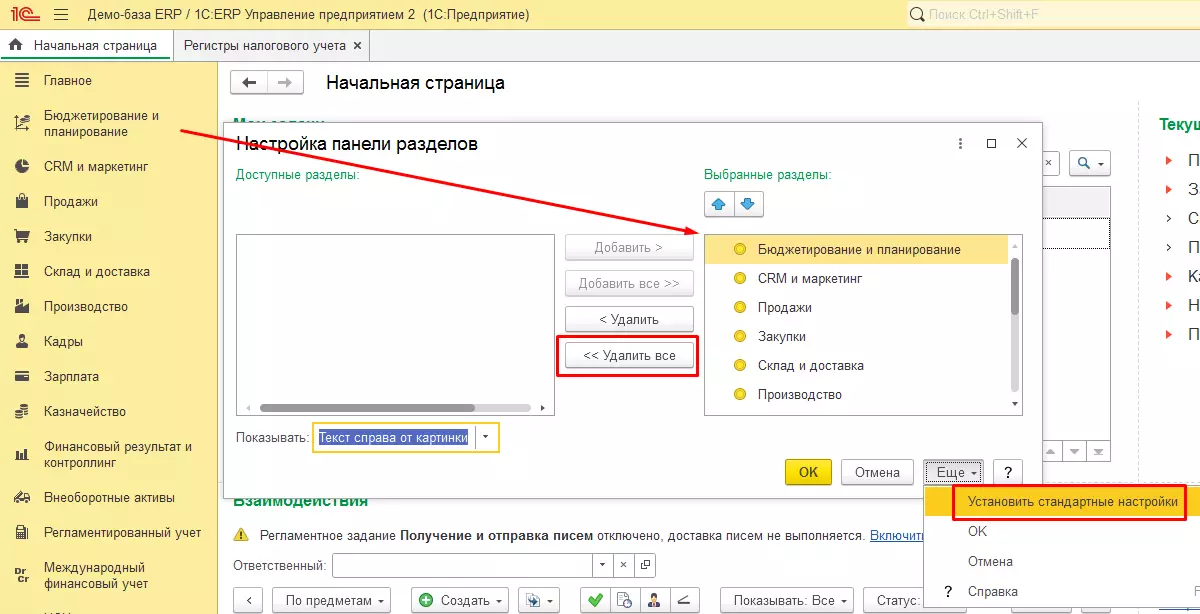This screenshot has width=1200, height=614.
Task: Click the << Удалить все button
Action: tap(629, 355)
